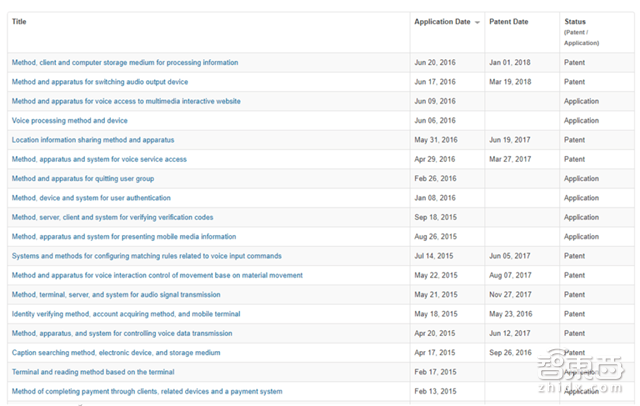Open 'verifying verification codes' patent link
Image resolution: width=640 pixels, height=406 pixels.
tap(112, 217)
